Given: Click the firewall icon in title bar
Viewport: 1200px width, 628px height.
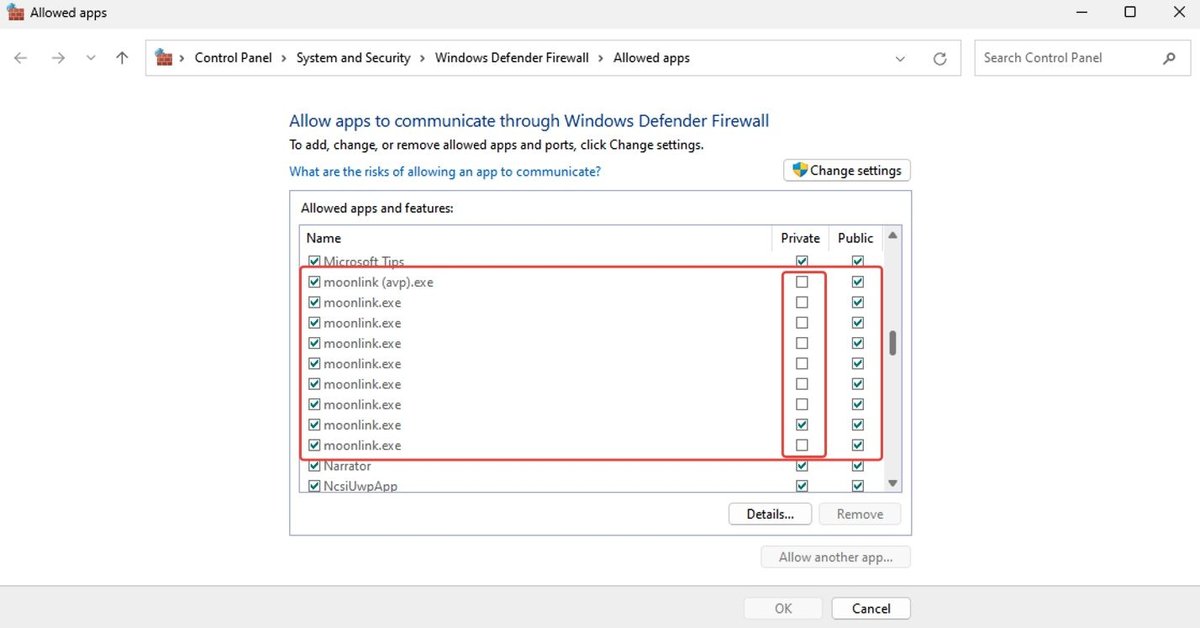Looking at the screenshot, I should (x=14, y=13).
